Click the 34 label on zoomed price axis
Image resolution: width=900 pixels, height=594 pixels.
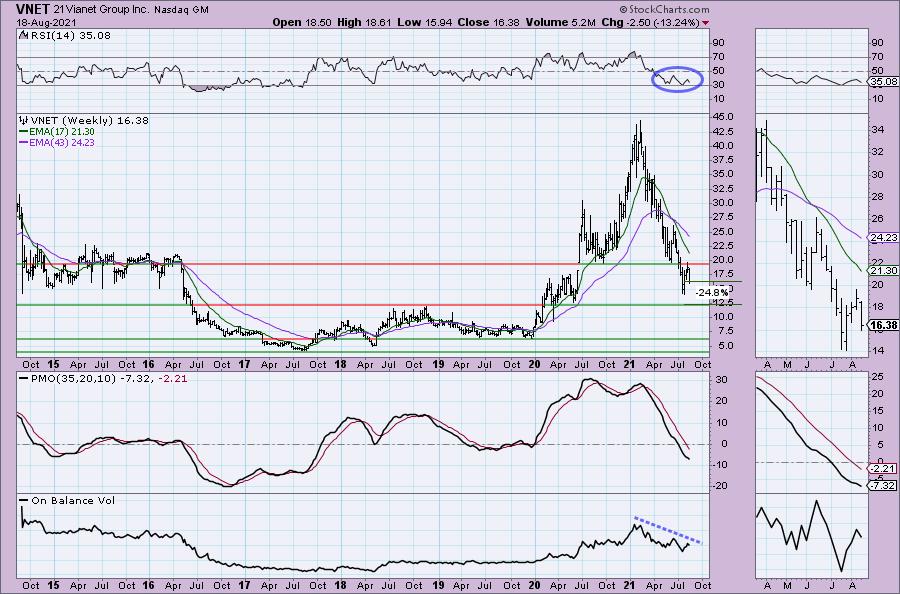pyautogui.click(x=878, y=130)
